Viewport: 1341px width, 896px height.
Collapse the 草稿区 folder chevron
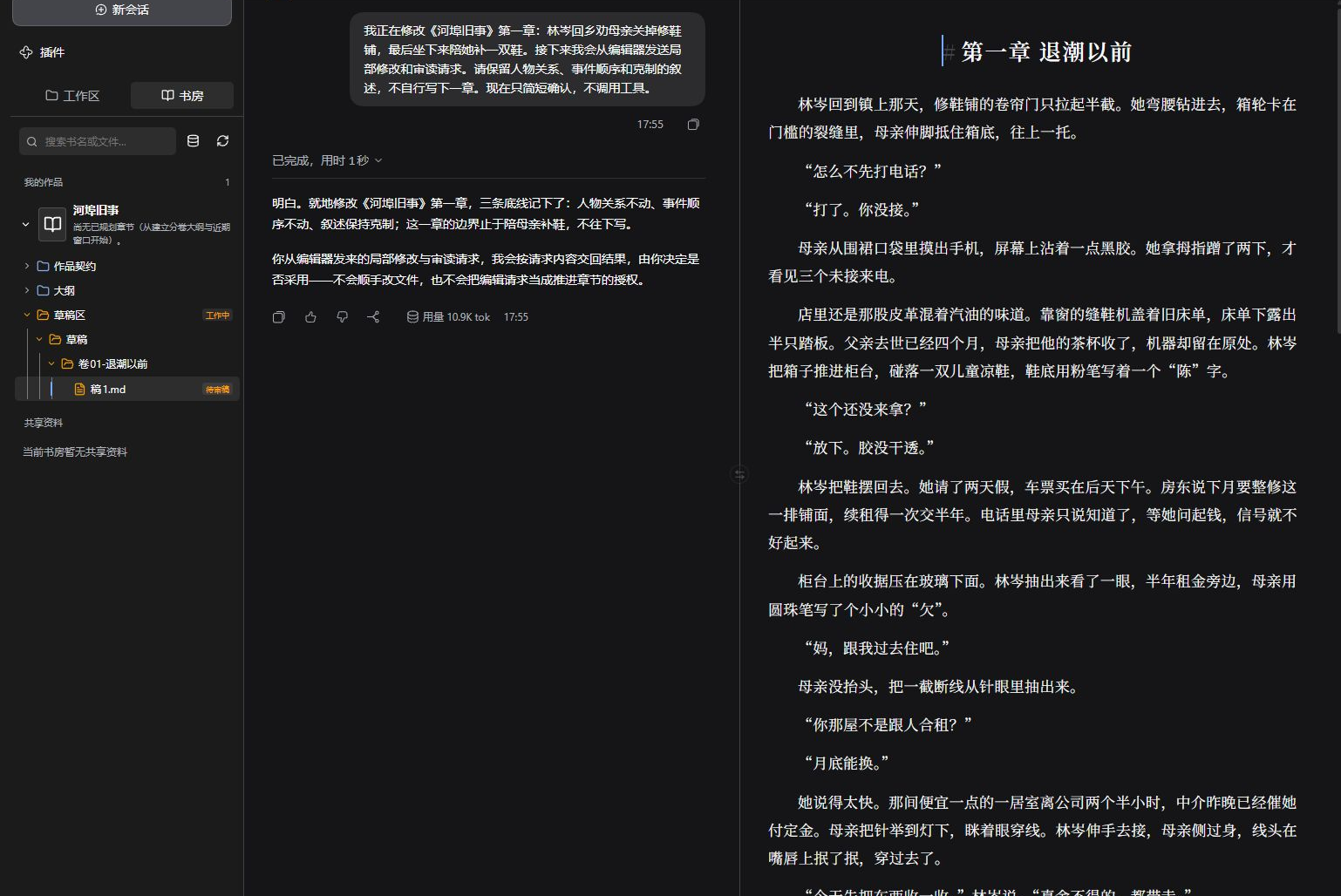[x=27, y=315]
